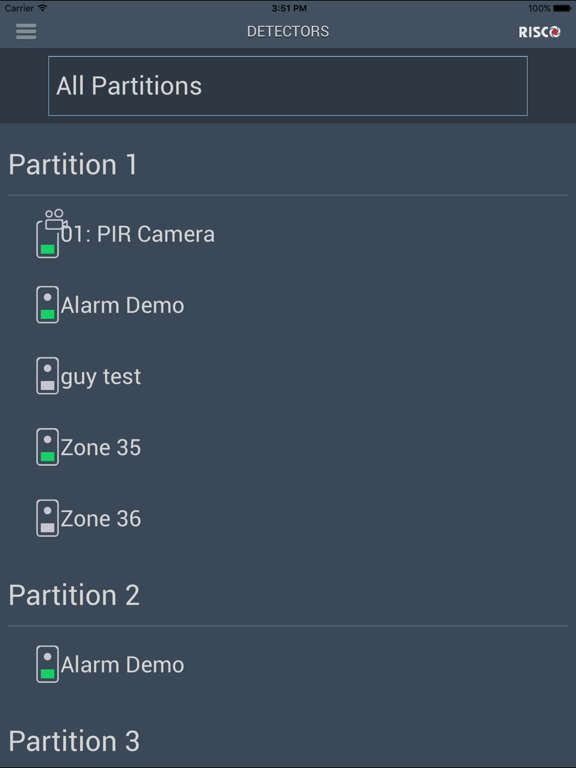Tap the RISCO logo

(539, 32)
